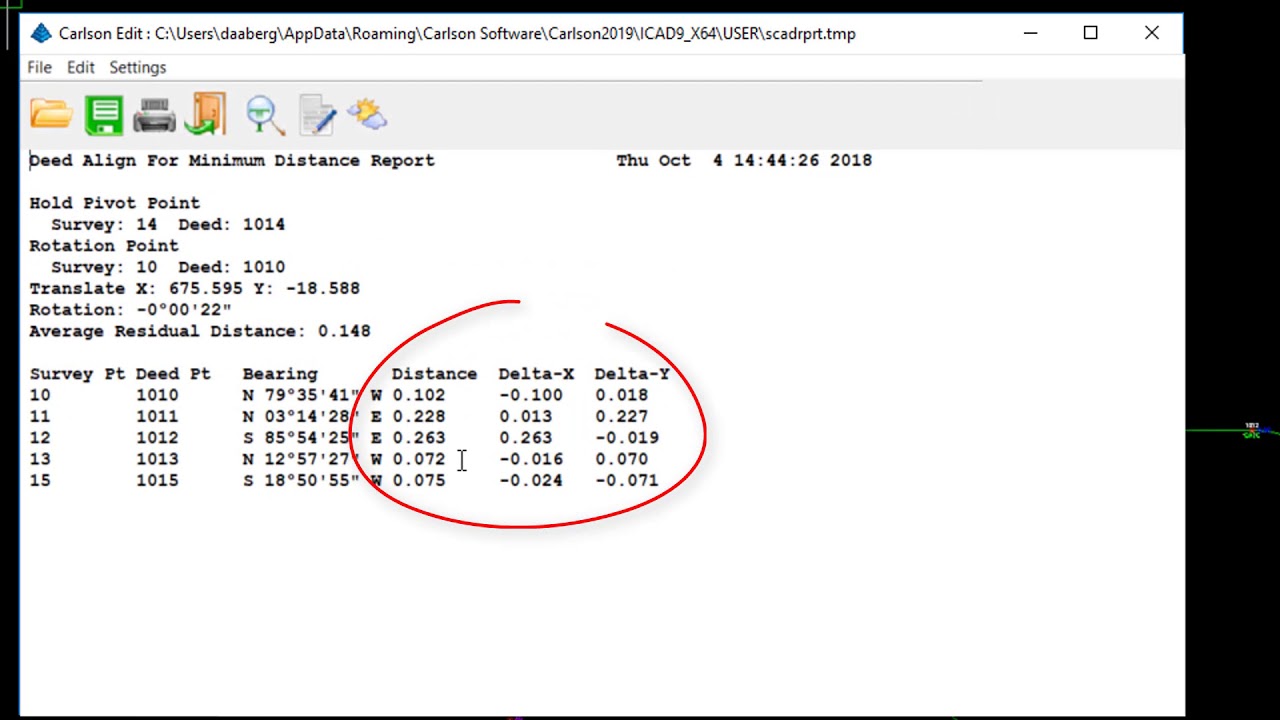Click the 'Rotation Point' line

[104, 246]
